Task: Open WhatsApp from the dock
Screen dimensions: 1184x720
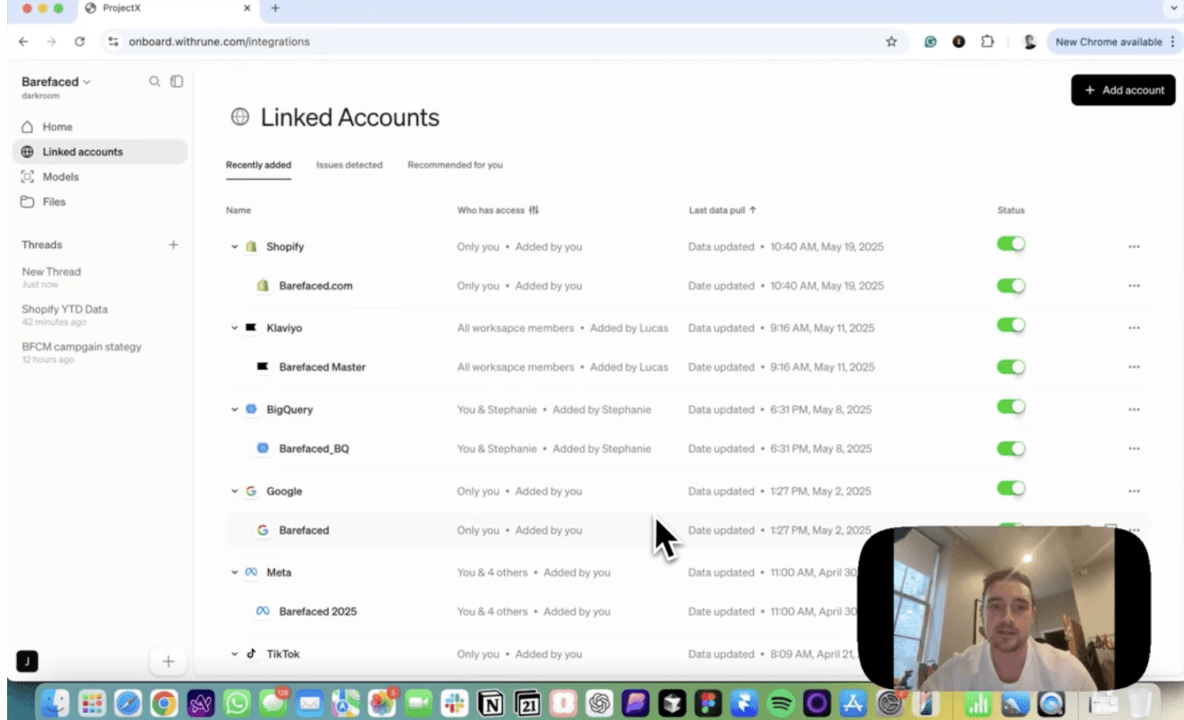Action: point(237,704)
